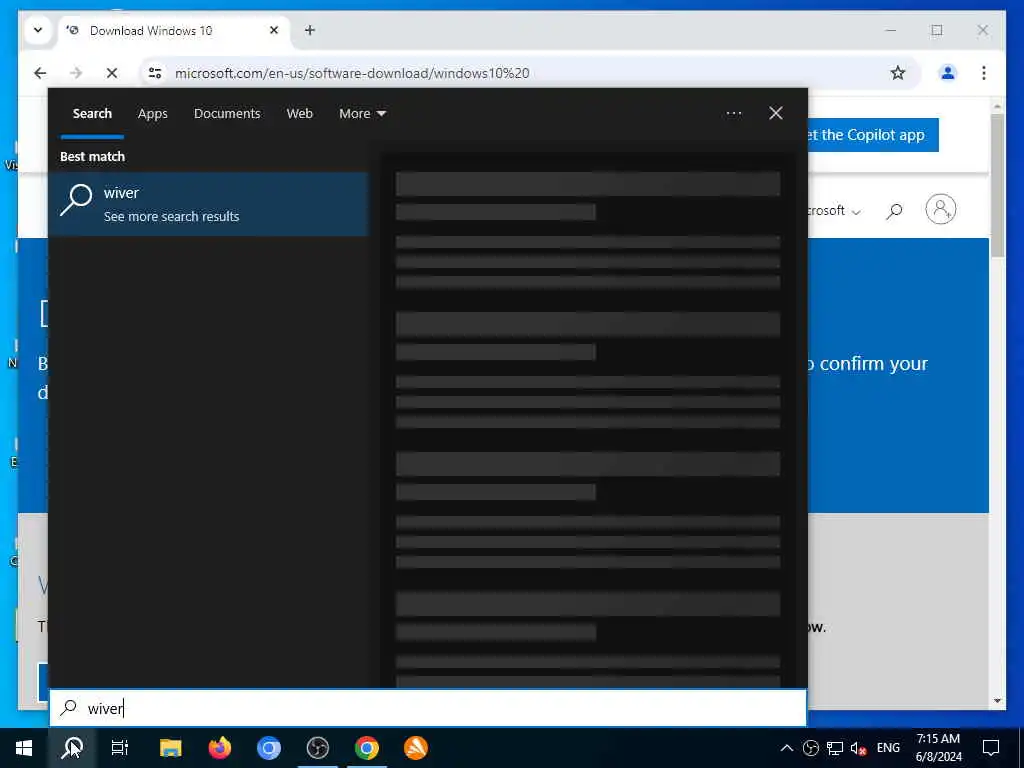
Task: Click the Best match heading
Action: click(92, 157)
